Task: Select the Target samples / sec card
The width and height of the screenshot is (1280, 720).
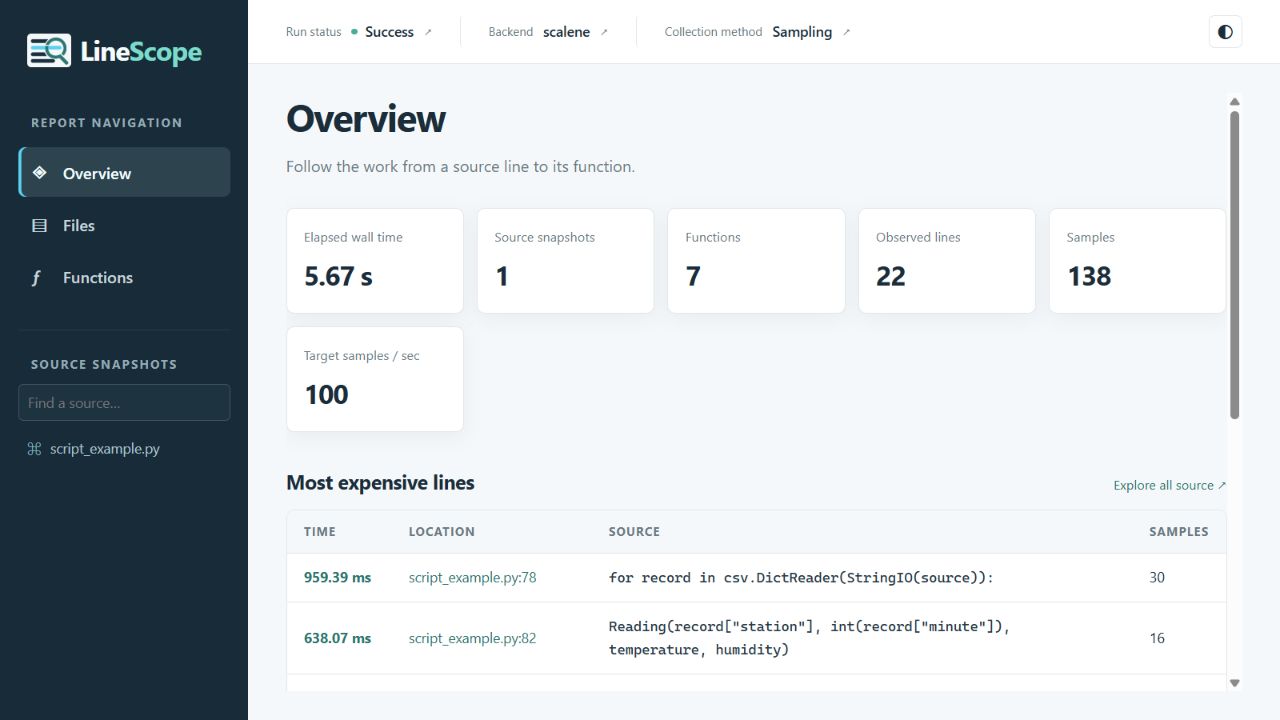Action: point(375,379)
